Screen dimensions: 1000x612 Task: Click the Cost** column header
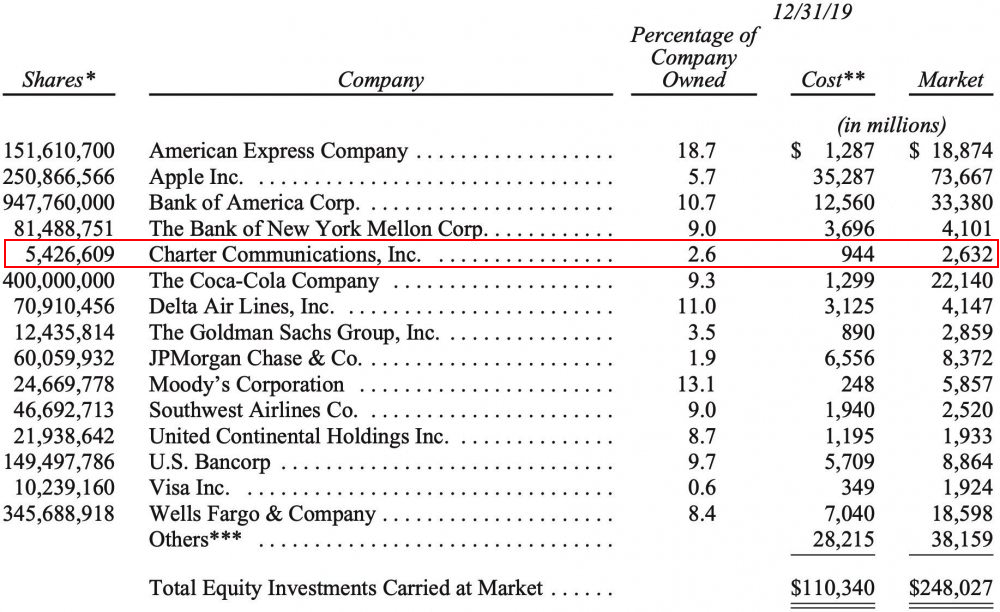coord(833,80)
